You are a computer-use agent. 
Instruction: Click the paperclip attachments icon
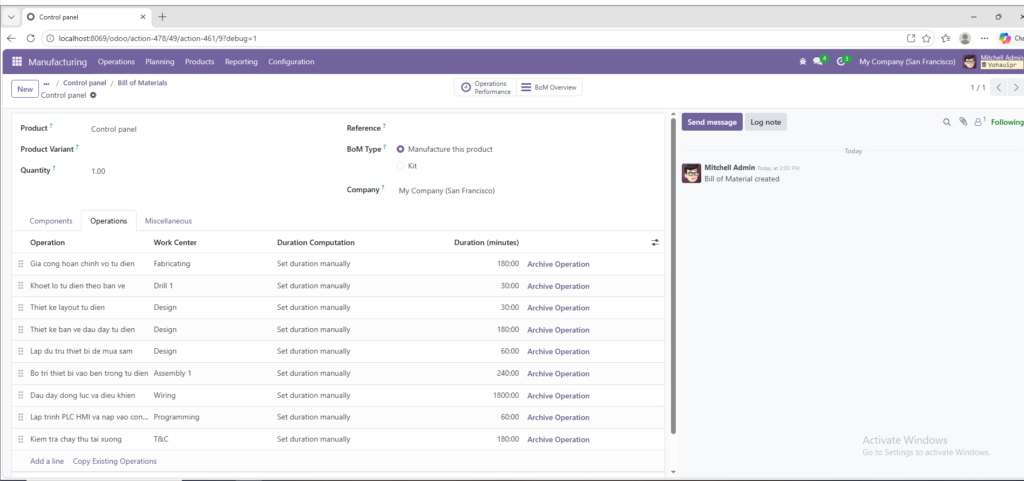963,122
